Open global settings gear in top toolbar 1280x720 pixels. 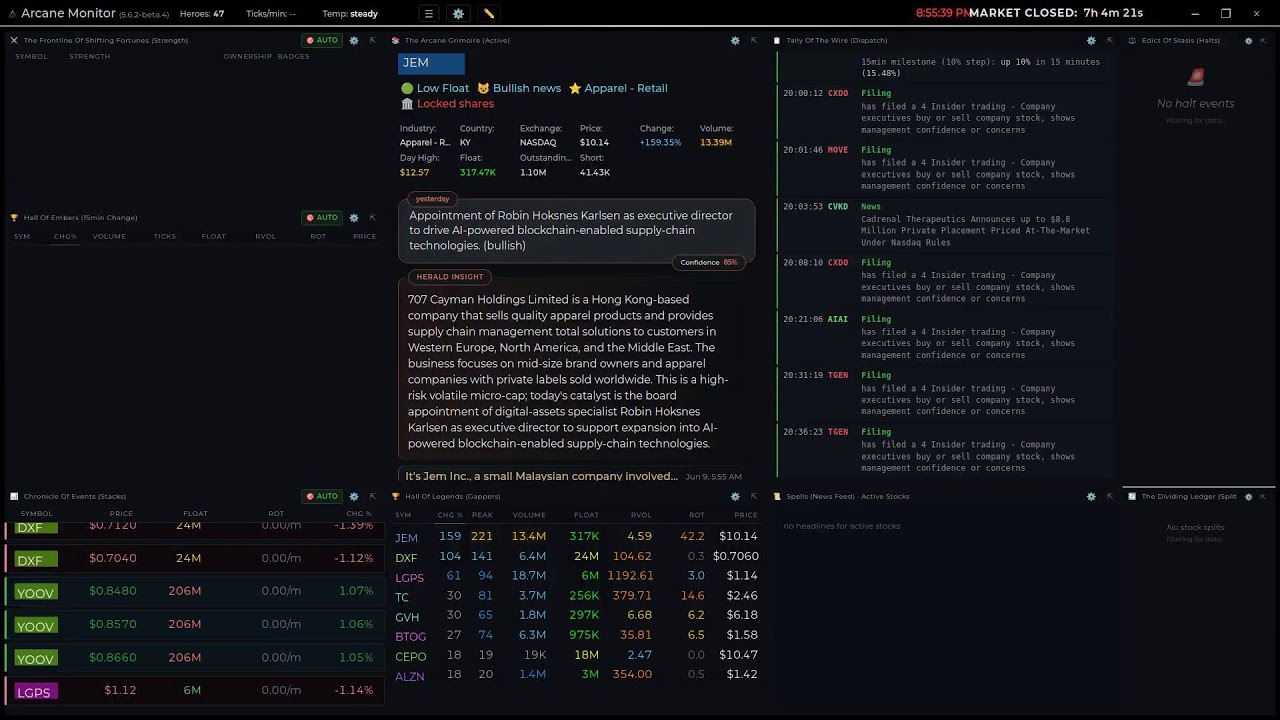coord(458,14)
